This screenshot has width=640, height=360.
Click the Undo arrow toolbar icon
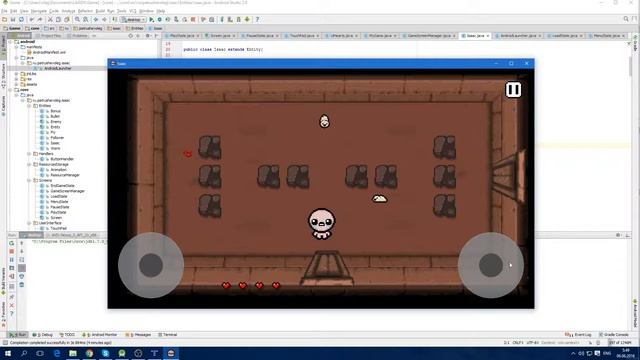[x=31, y=19]
